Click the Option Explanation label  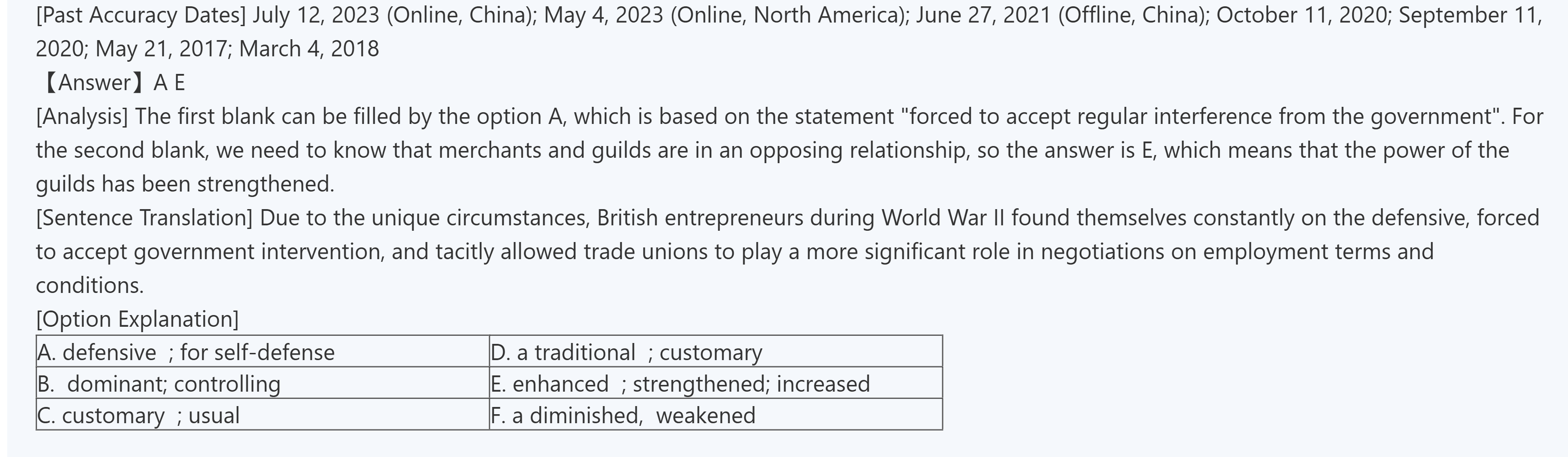(x=137, y=319)
